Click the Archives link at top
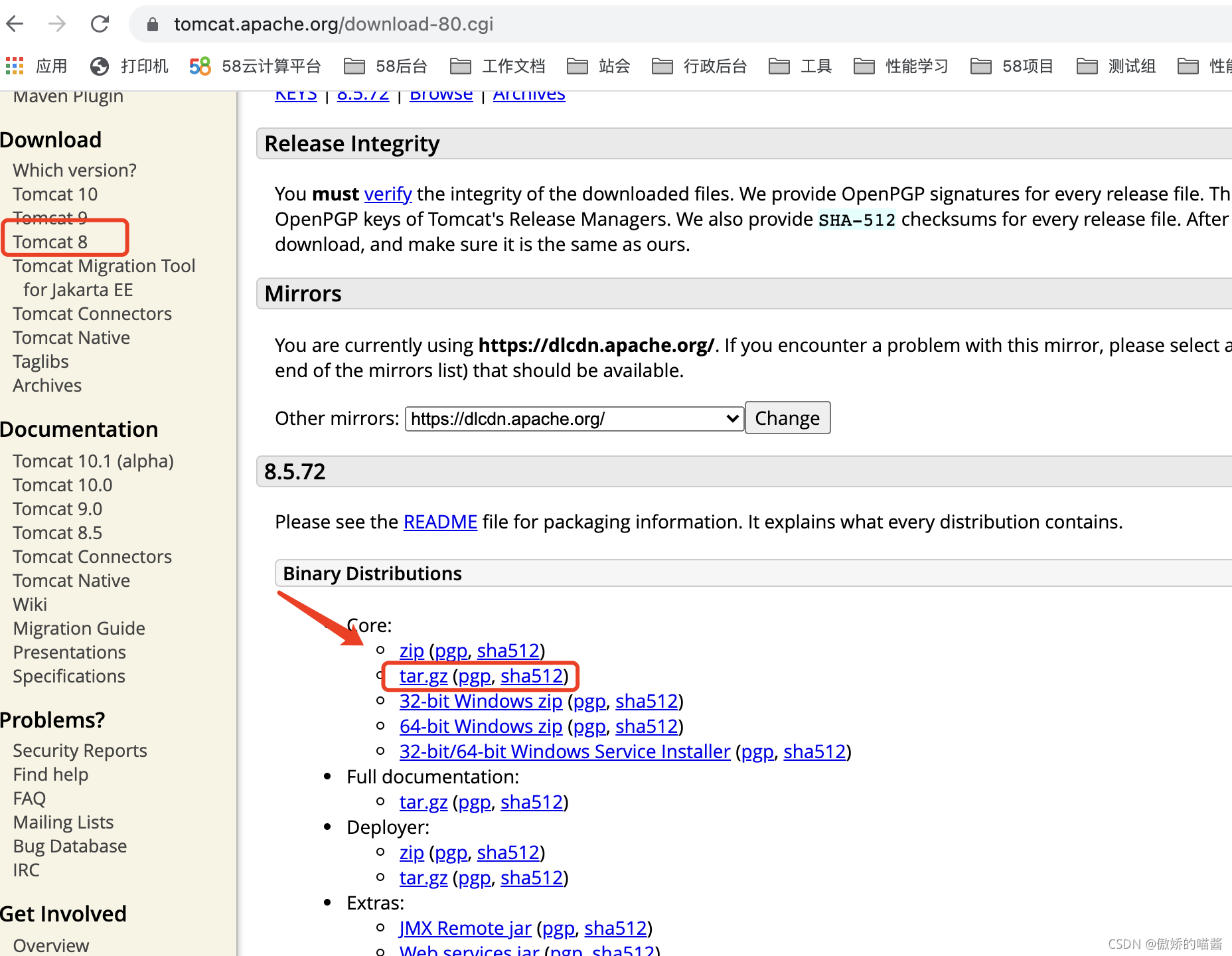 point(529,96)
